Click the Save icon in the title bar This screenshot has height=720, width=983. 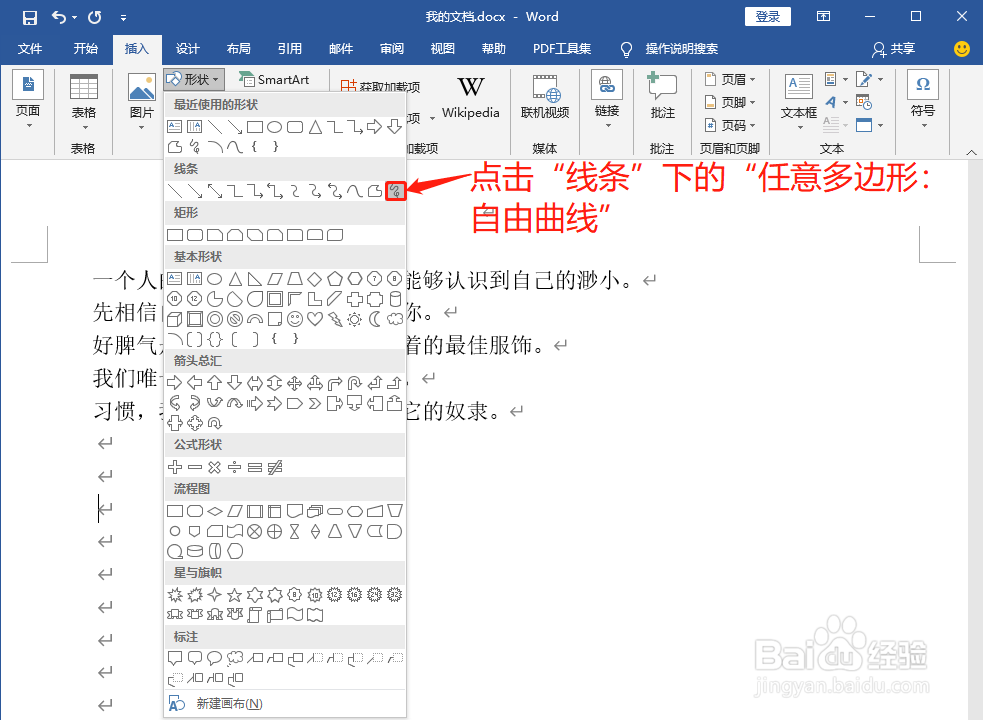29,18
